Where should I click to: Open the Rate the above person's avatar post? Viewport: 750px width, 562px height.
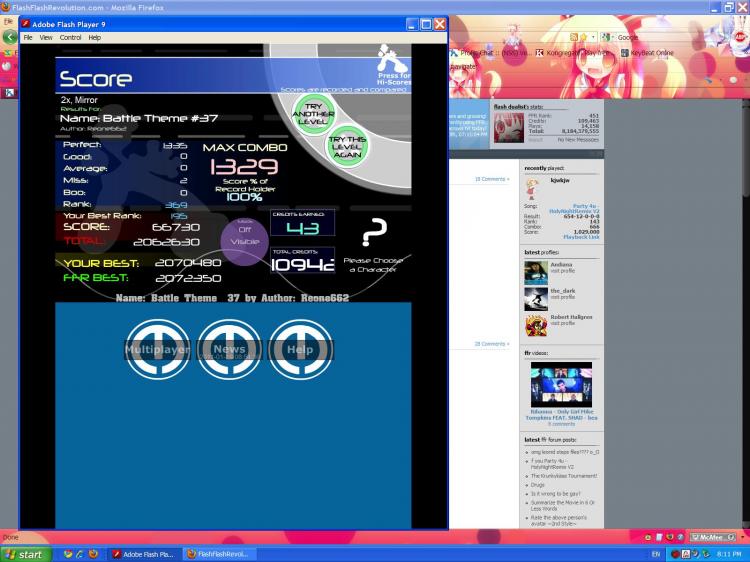pos(559,521)
